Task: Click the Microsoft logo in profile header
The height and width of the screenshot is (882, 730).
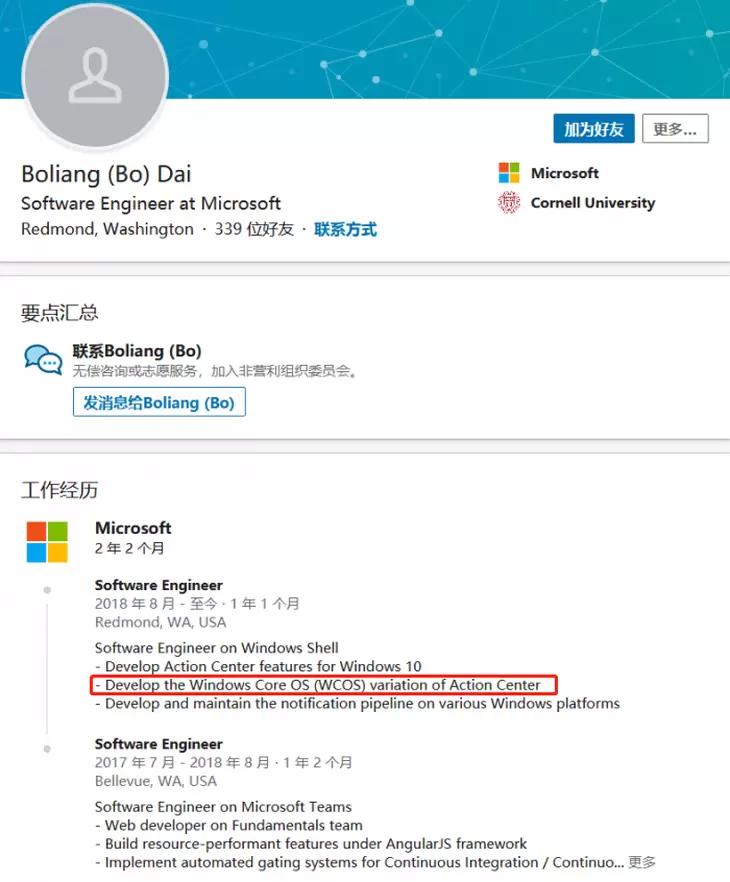Action: pyautogui.click(x=509, y=173)
